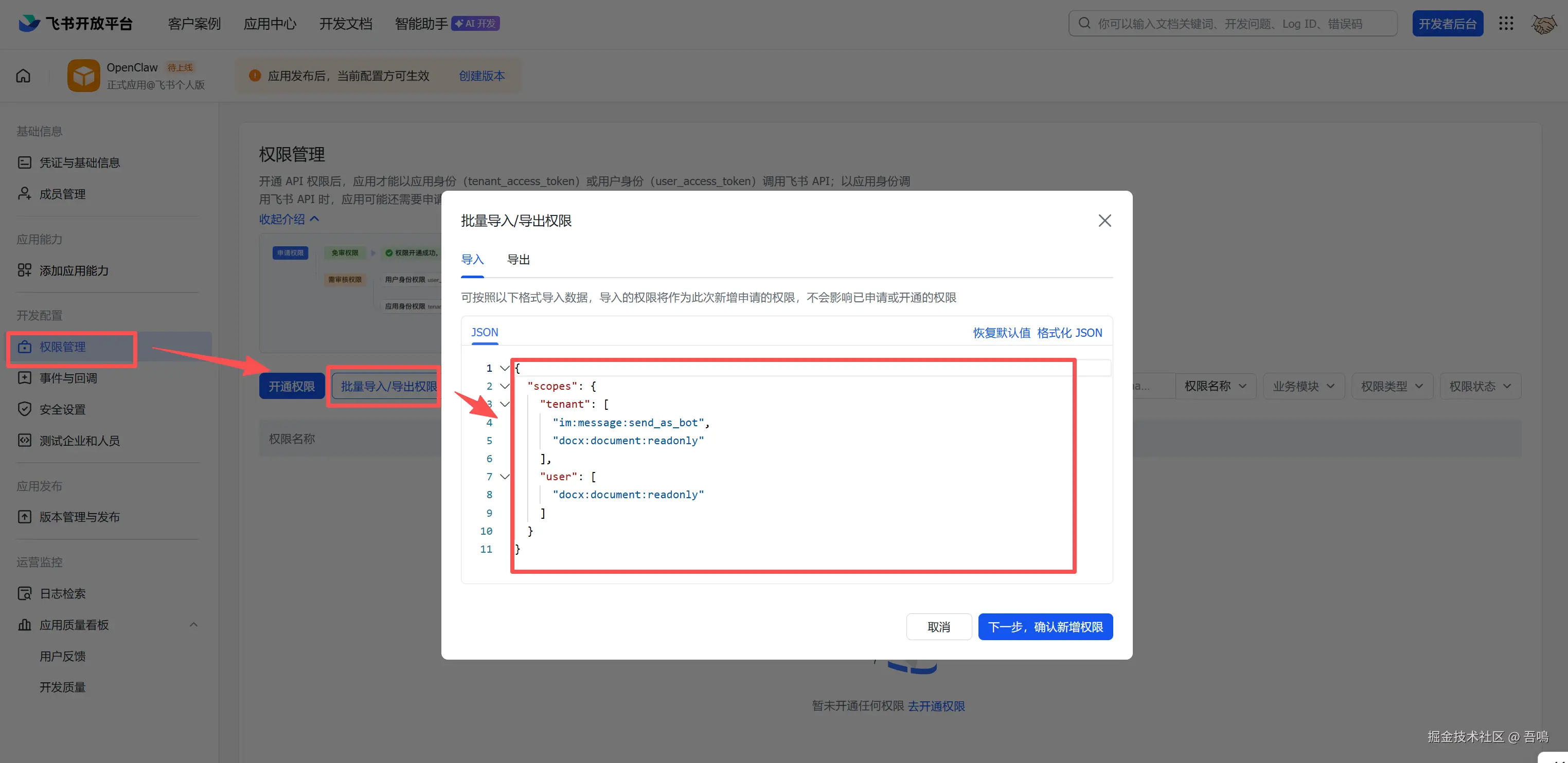Collapse the "scopes" fold arrow on line 2
Screen dimensions: 1568x763
point(504,386)
